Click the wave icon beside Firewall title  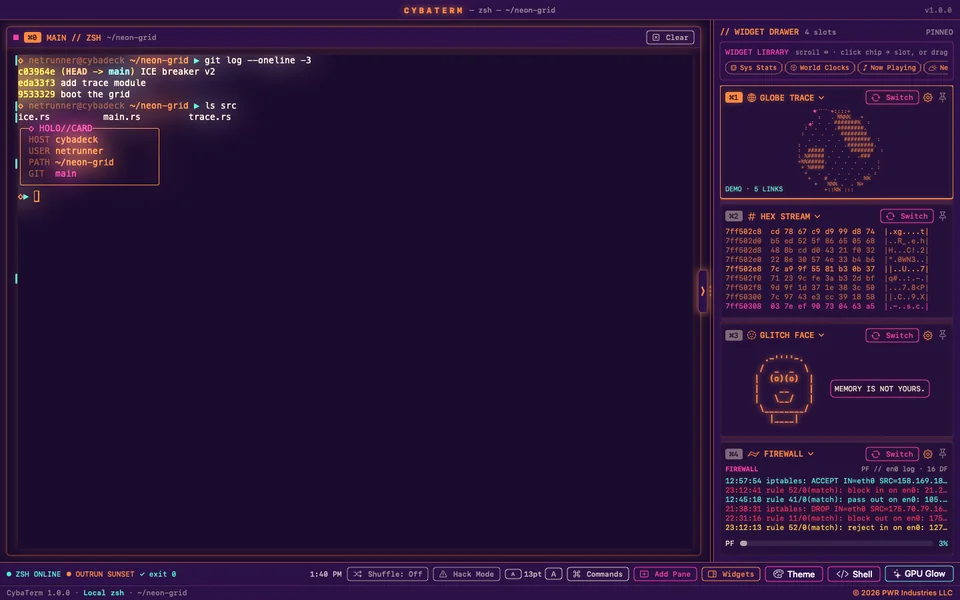pyautogui.click(x=753, y=454)
